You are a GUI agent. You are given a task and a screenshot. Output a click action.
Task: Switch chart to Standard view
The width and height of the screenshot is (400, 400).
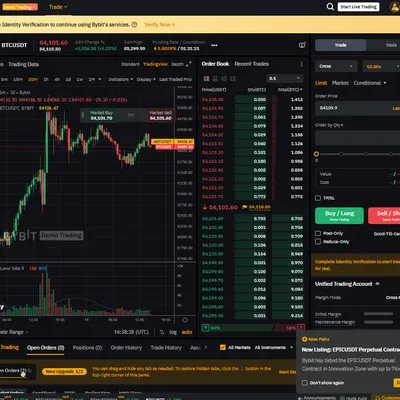point(130,64)
